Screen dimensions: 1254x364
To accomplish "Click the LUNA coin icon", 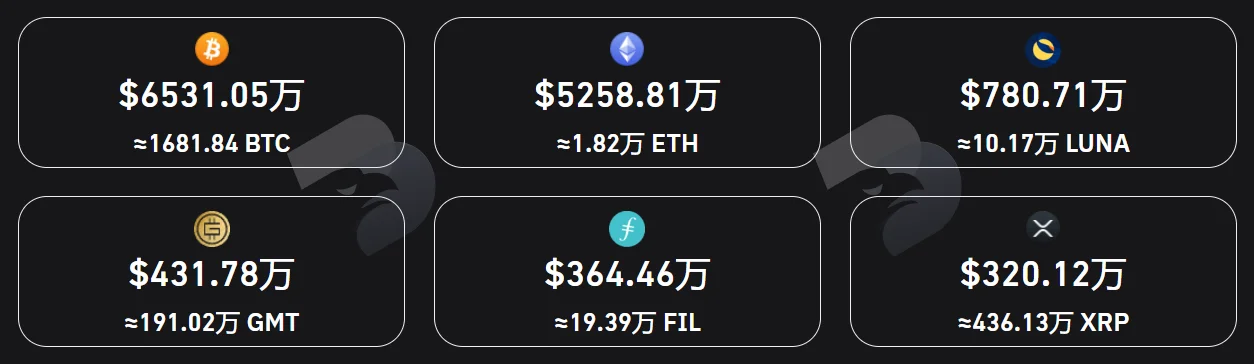I will 1043,48.
